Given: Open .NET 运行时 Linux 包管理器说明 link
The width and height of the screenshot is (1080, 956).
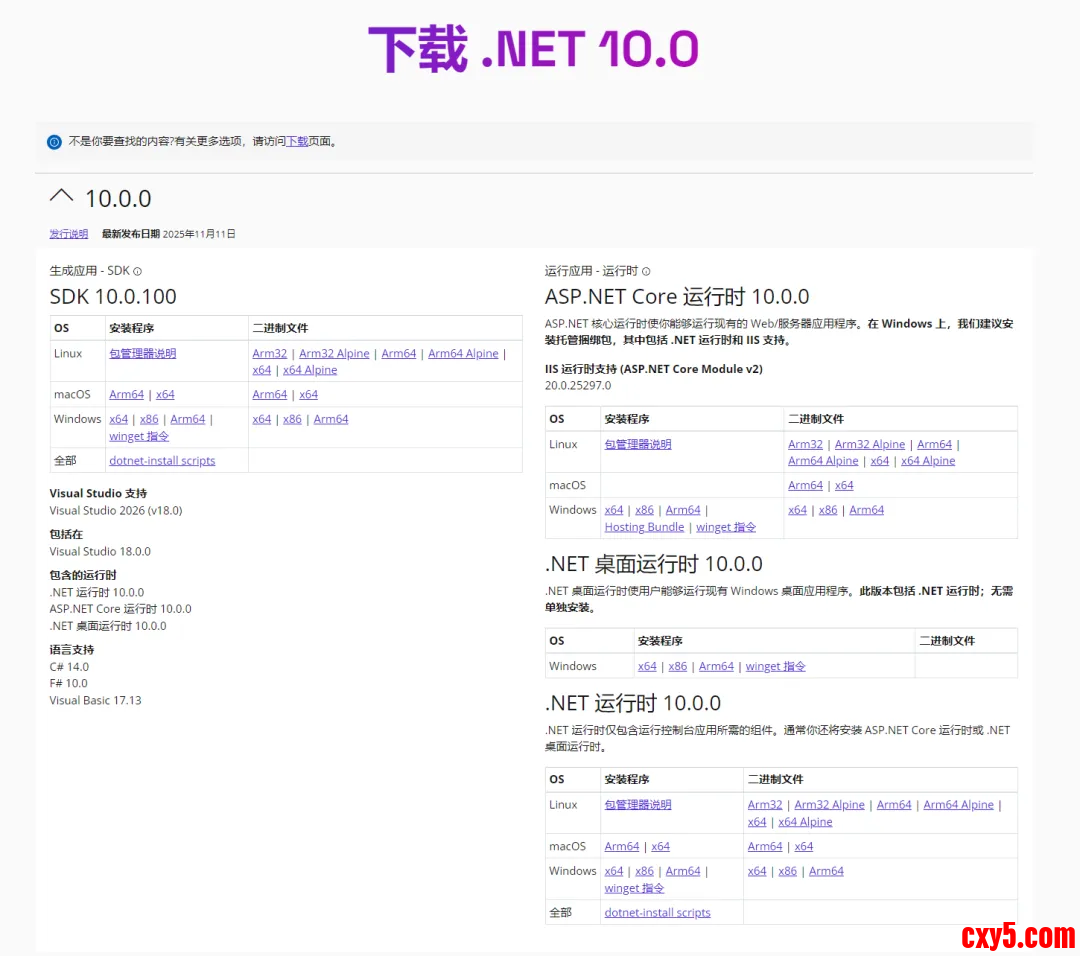Looking at the screenshot, I should [x=638, y=805].
